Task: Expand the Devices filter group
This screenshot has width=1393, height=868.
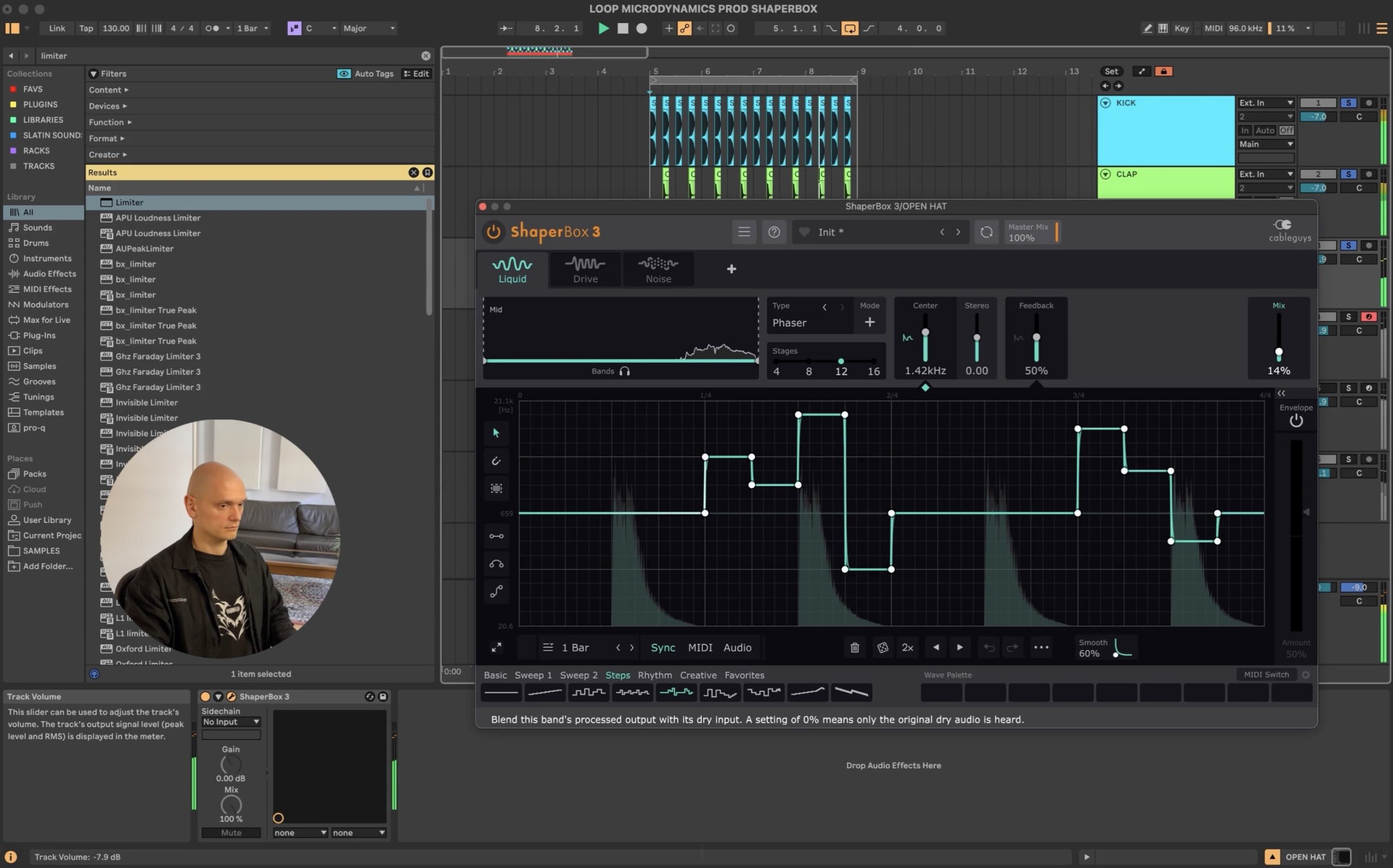Action: 108,106
